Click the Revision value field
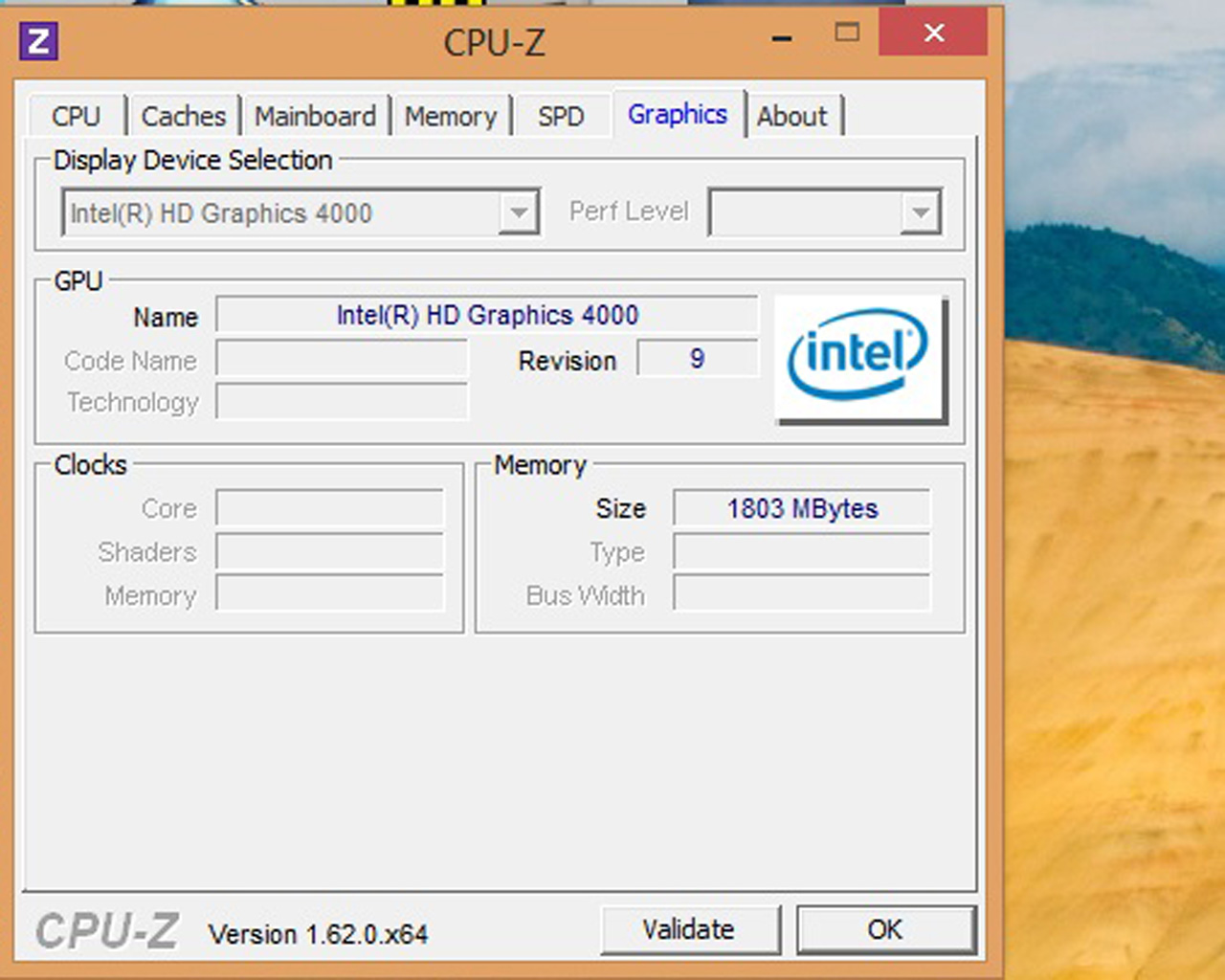 pos(697,359)
